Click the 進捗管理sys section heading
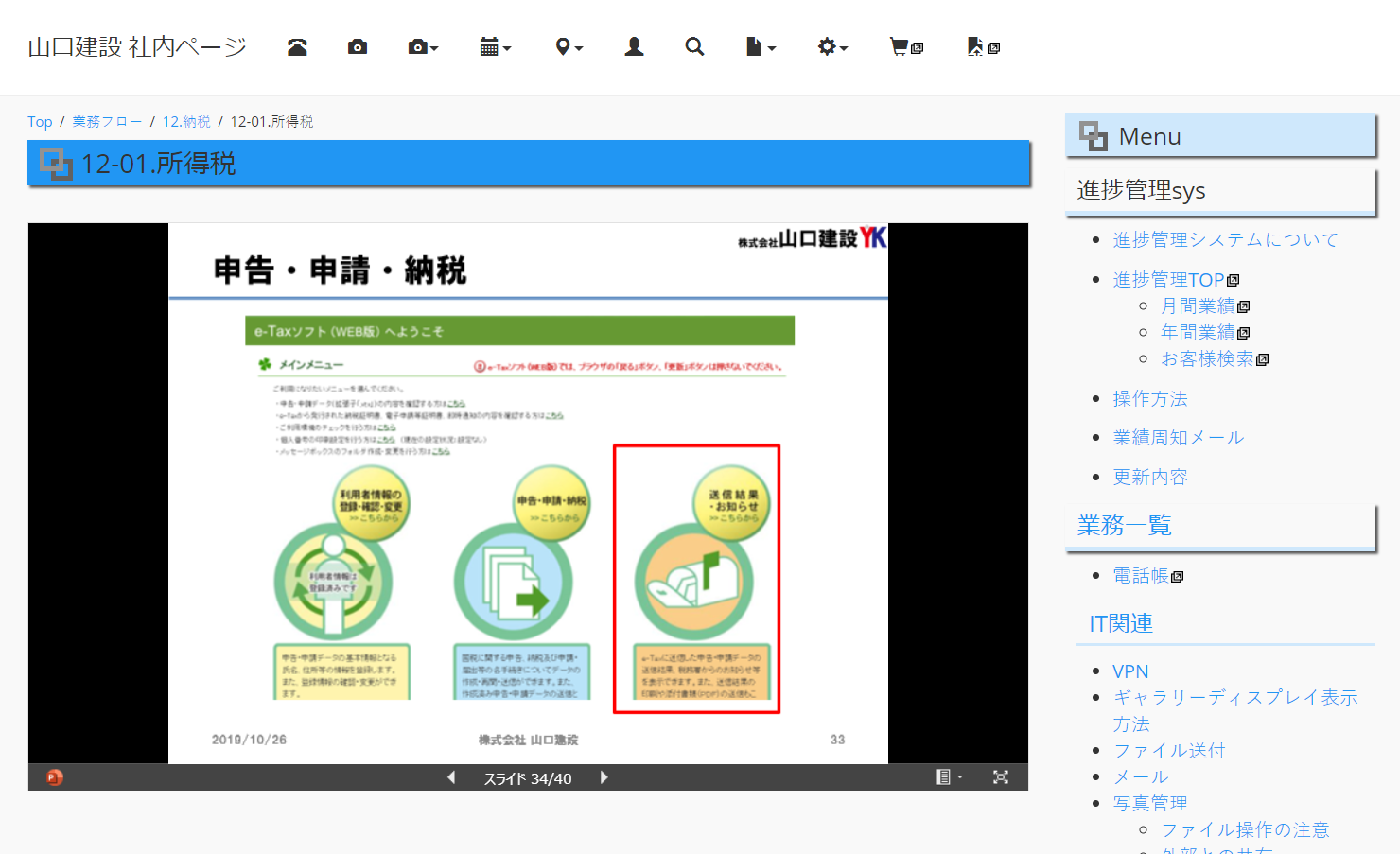Screen dimensions: 1400x854 [x=1141, y=191]
